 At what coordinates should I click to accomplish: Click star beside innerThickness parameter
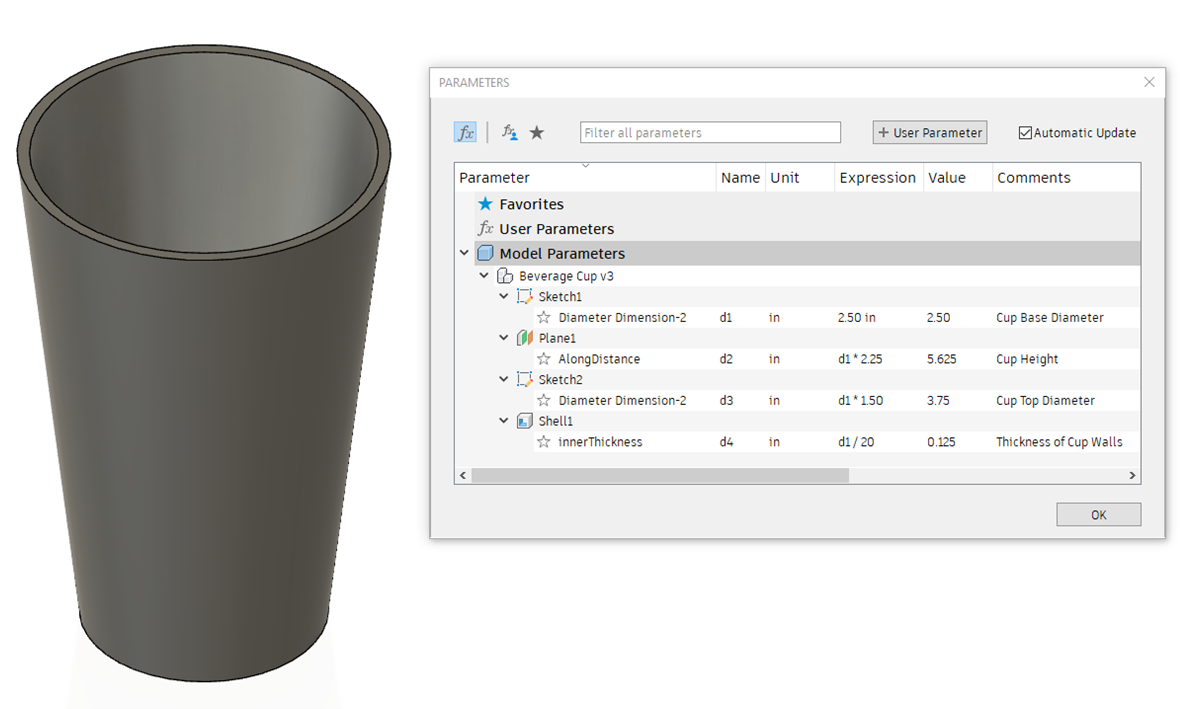tap(544, 442)
